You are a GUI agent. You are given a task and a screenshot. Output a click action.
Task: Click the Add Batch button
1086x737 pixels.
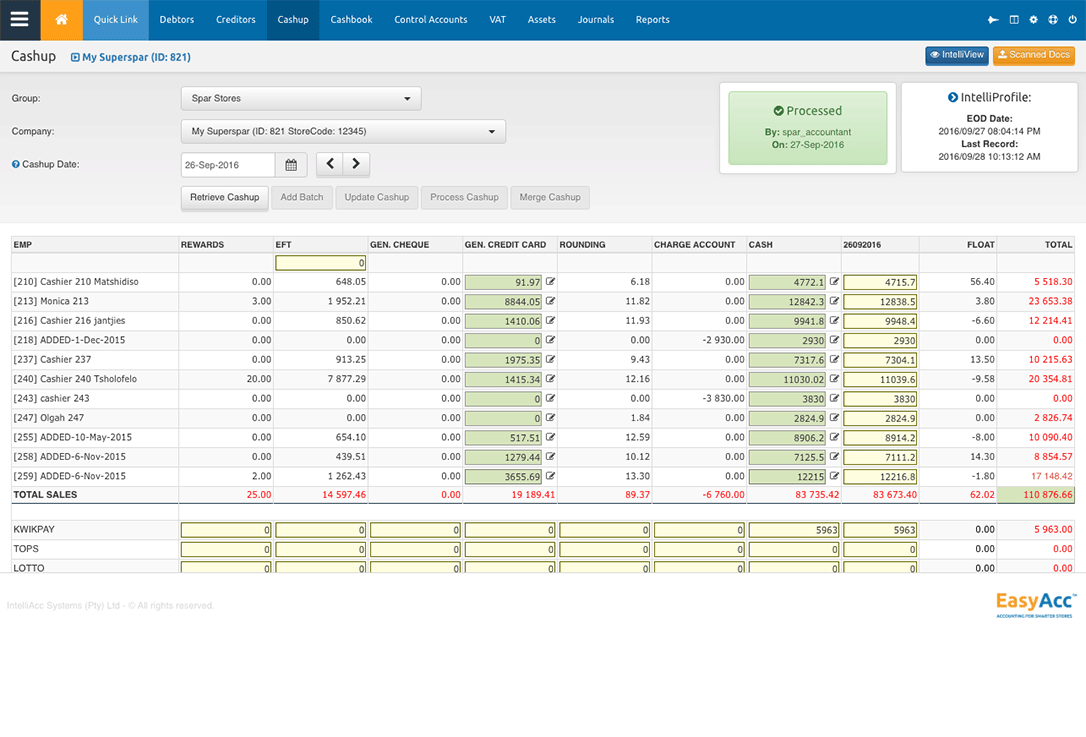point(302,197)
